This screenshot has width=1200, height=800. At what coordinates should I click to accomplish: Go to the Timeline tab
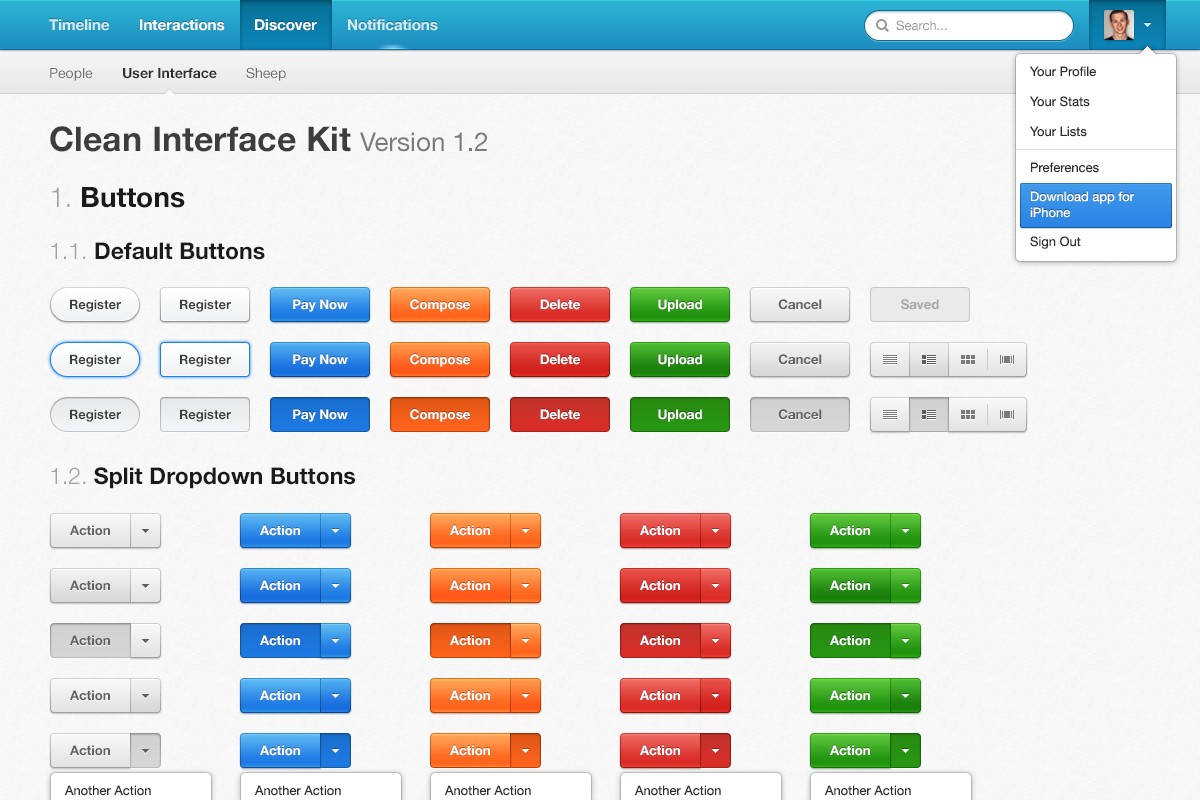pyautogui.click(x=79, y=25)
